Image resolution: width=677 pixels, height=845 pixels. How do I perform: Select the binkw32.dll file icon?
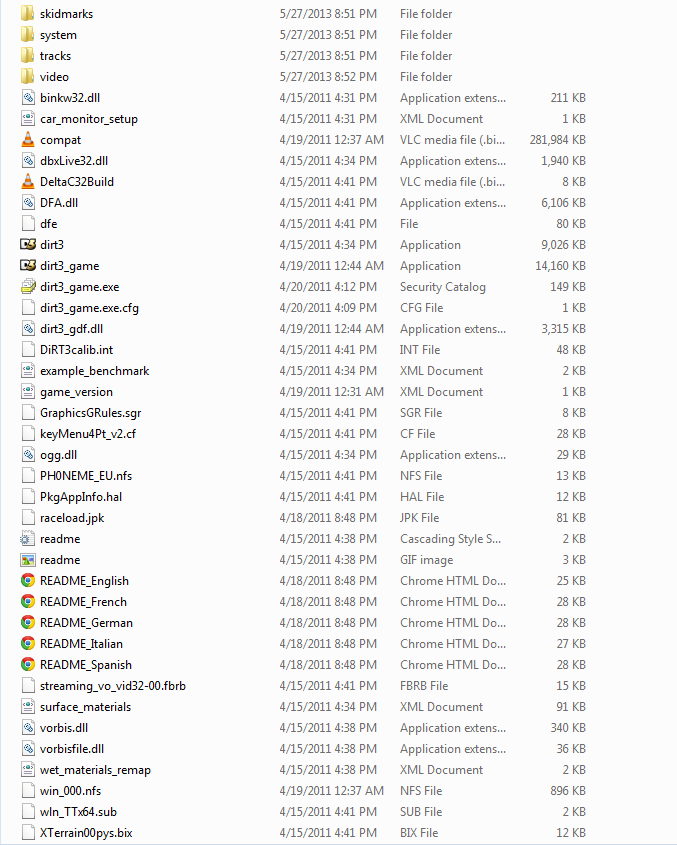click(x=28, y=98)
